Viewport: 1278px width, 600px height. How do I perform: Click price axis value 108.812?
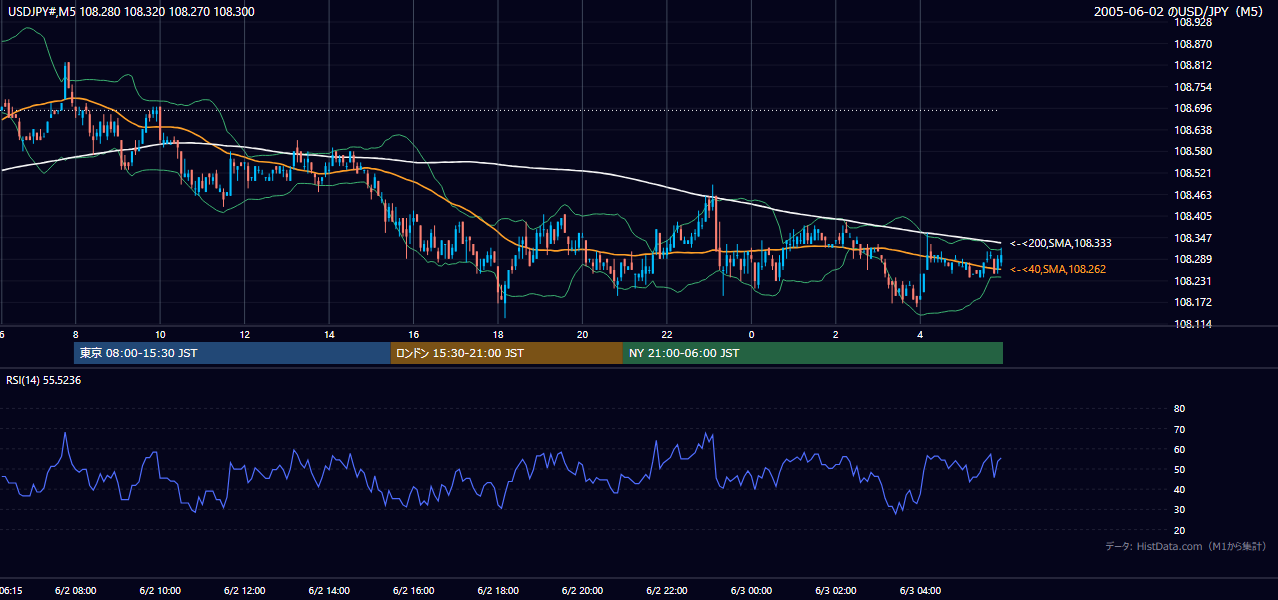coord(1193,66)
